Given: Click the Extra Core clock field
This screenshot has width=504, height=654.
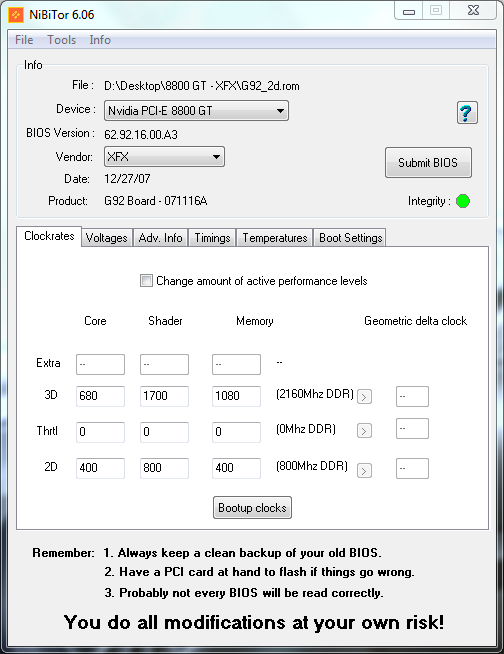Looking at the screenshot, I should (x=100, y=364).
